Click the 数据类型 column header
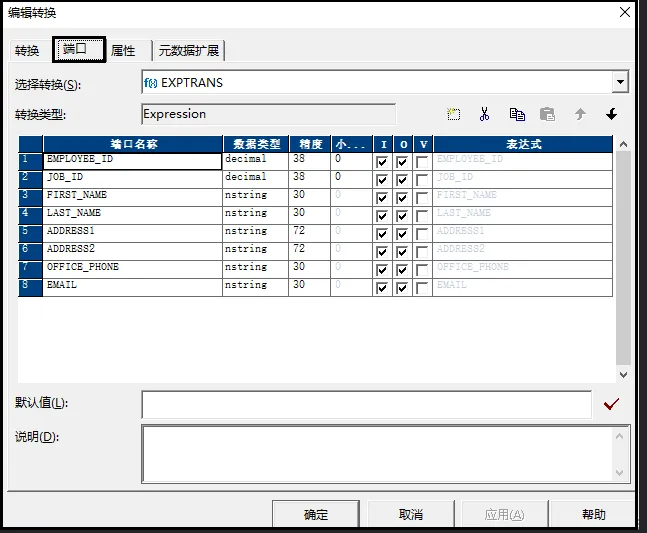647x533 pixels. [x=256, y=144]
